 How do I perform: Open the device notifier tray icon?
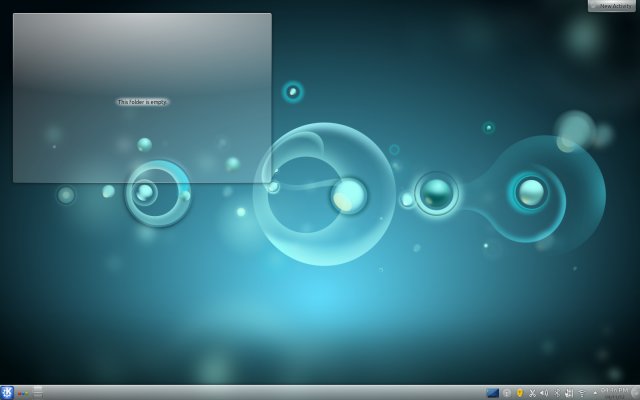pyautogui.click(x=569, y=393)
